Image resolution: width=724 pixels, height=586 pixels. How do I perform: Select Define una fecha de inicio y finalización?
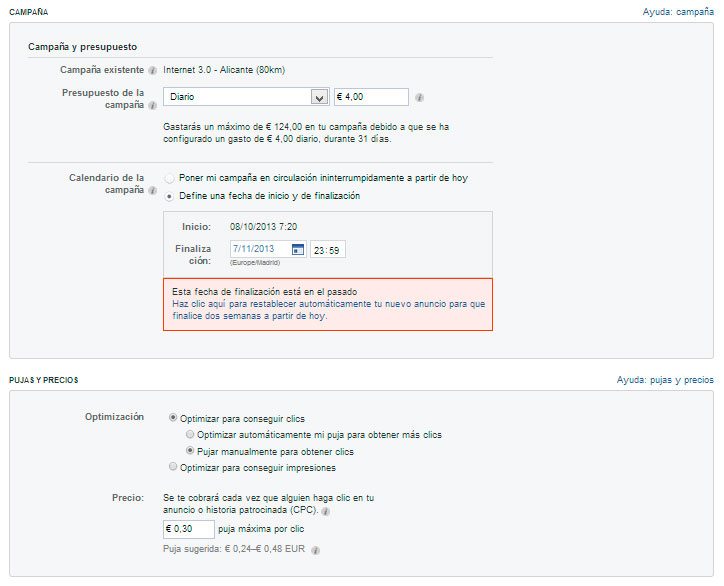click(170, 196)
